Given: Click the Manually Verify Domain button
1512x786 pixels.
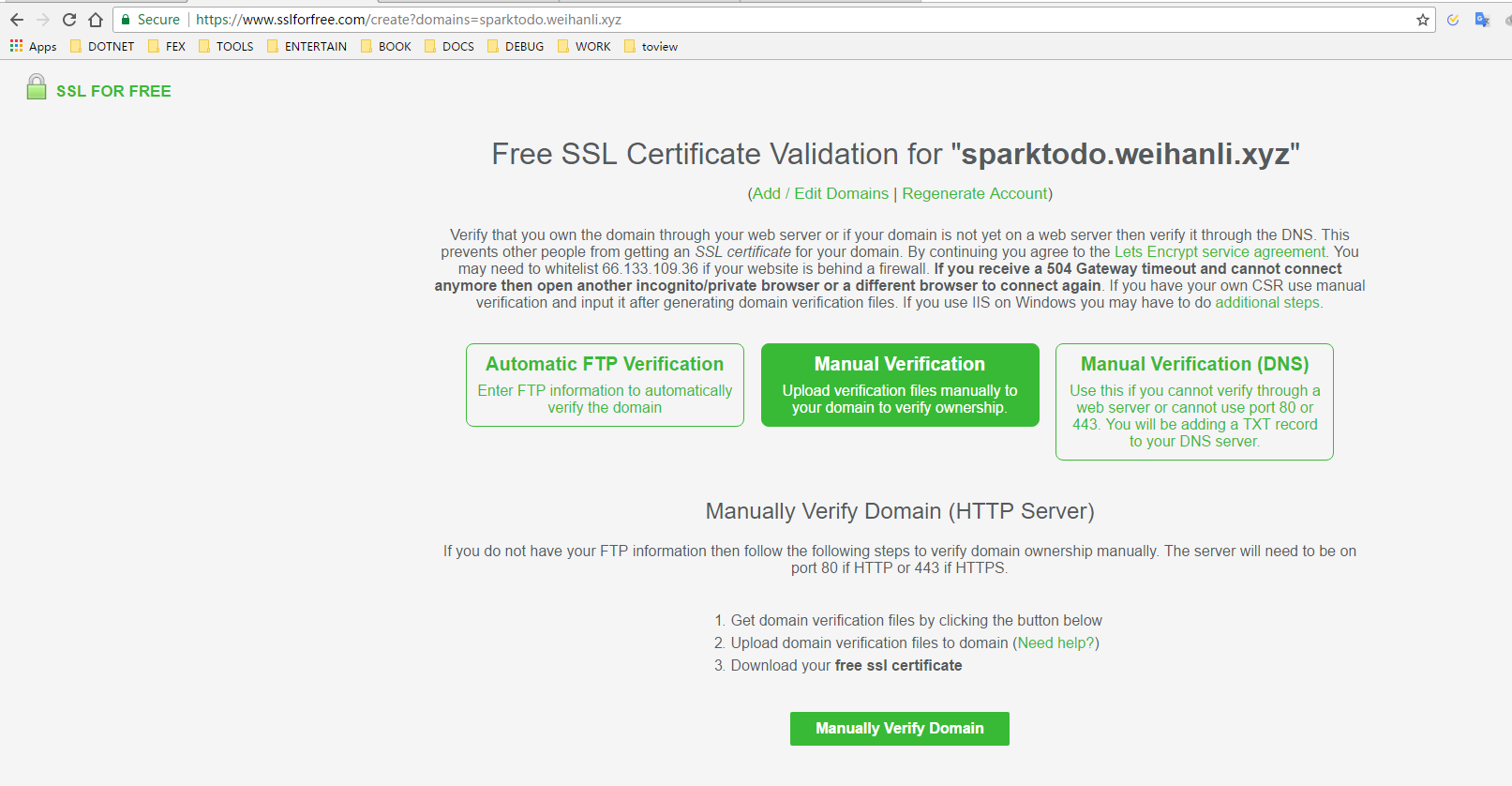Looking at the screenshot, I should [x=900, y=729].
